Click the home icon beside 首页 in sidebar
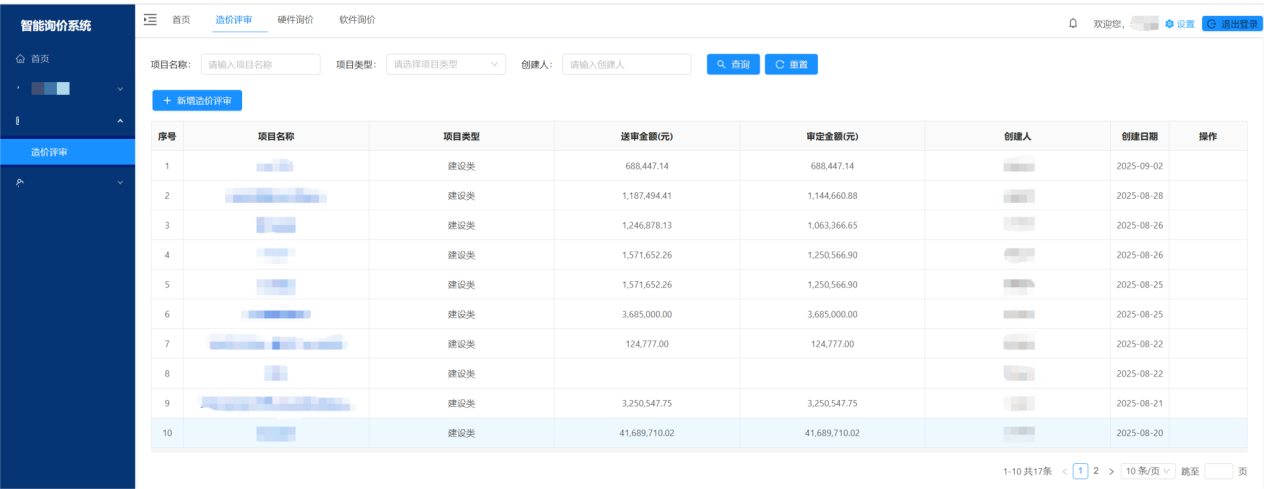The width and height of the screenshot is (1264, 489). 20,59
